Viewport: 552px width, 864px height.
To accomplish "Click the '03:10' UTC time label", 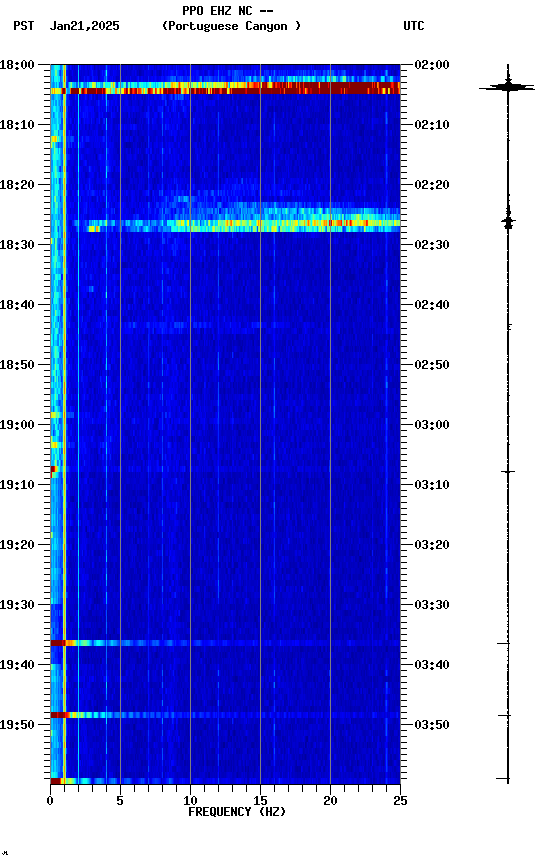I will 432,485.
